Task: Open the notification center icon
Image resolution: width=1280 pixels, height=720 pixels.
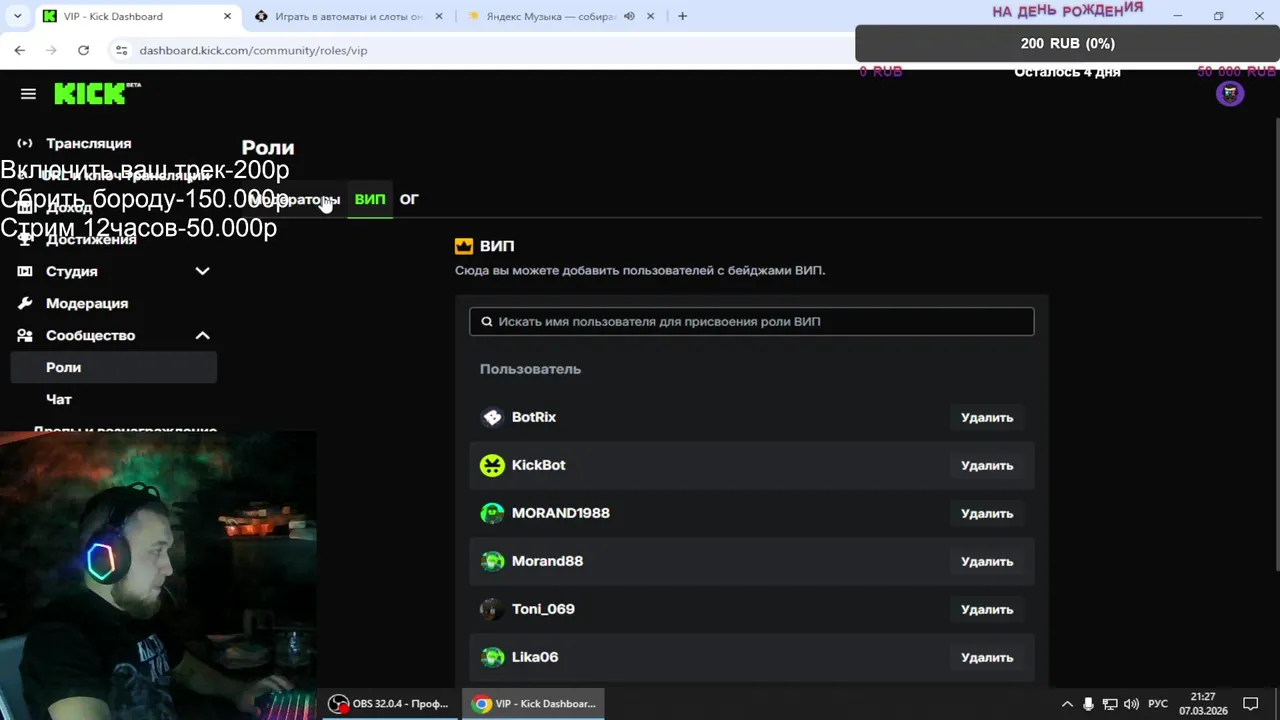Action: [1250, 704]
